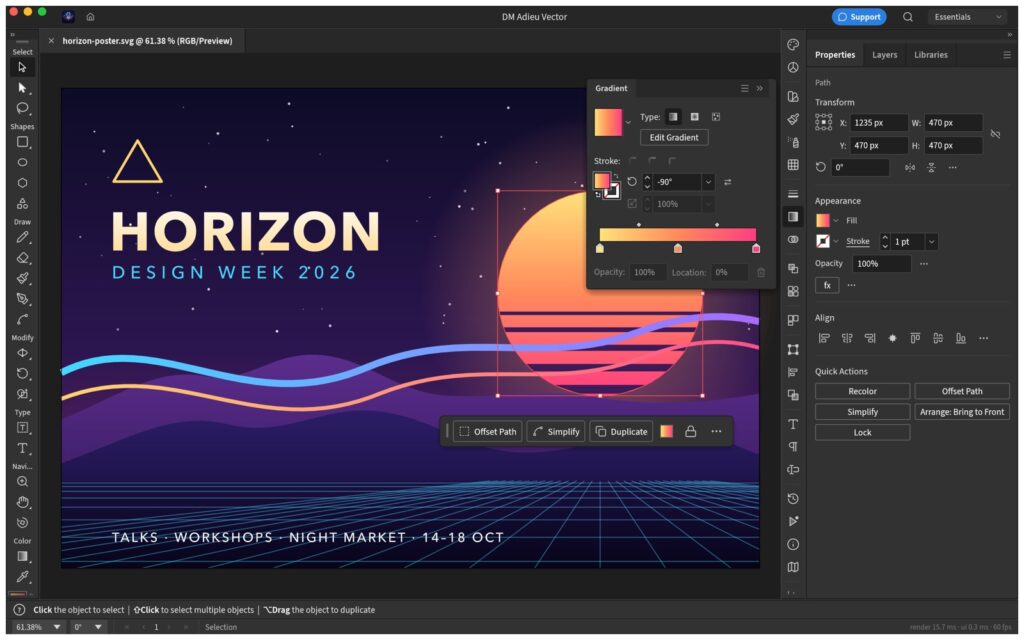This screenshot has height=640, width=1024.
Task: Select the Ellipse shape tool
Action: (22, 162)
